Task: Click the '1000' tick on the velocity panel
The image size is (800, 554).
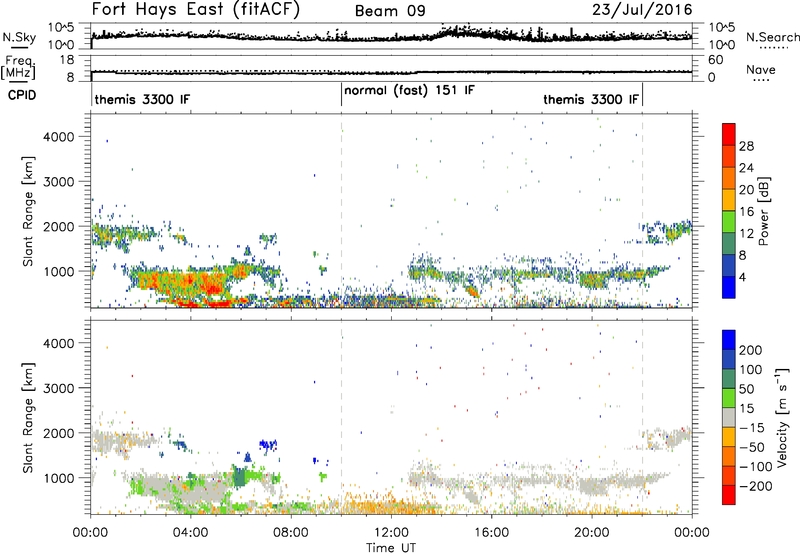Action: pyautogui.click(x=58, y=478)
